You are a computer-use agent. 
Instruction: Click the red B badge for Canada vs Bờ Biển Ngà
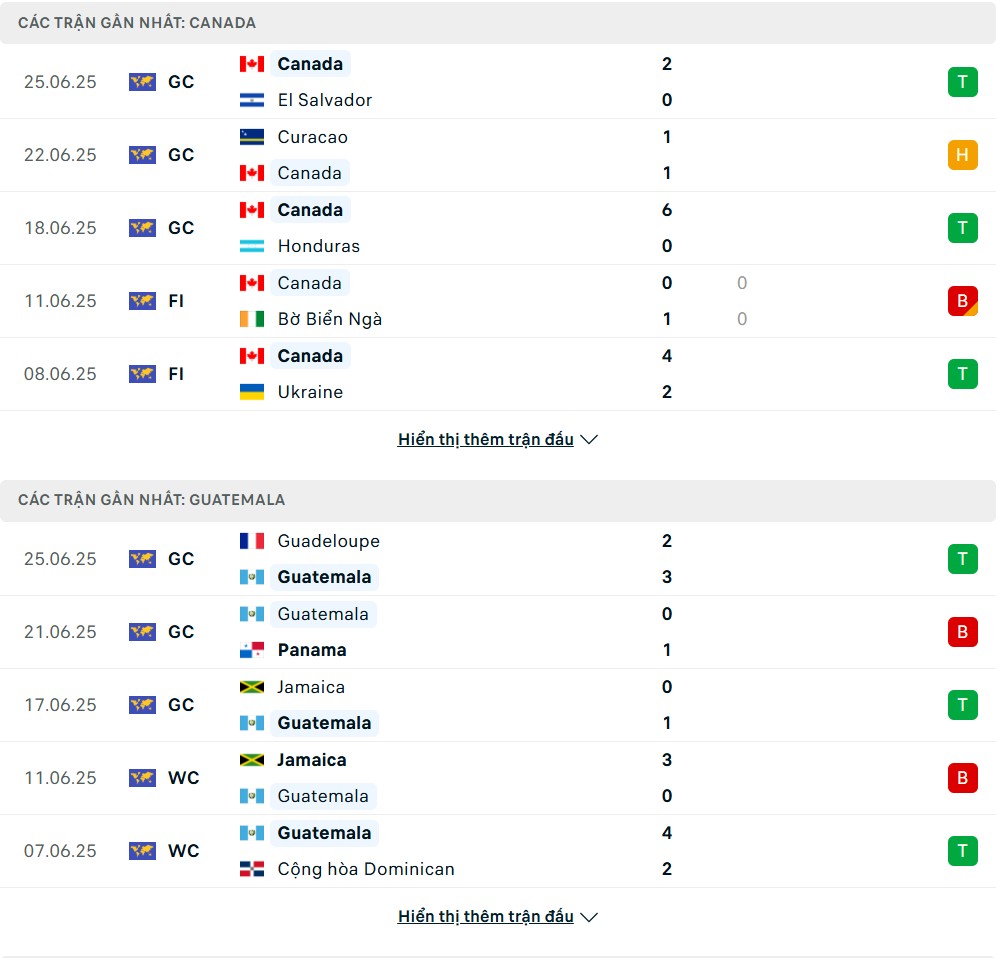pyautogui.click(x=962, y=301)
